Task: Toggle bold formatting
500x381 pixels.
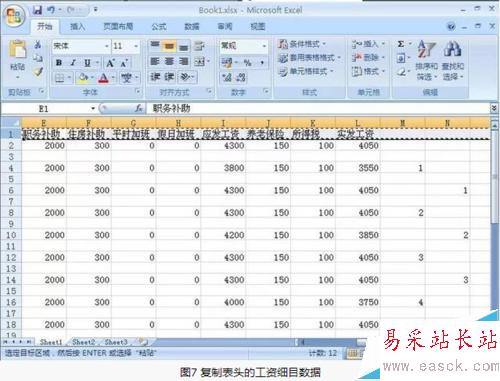Action: tap(59, 62)
